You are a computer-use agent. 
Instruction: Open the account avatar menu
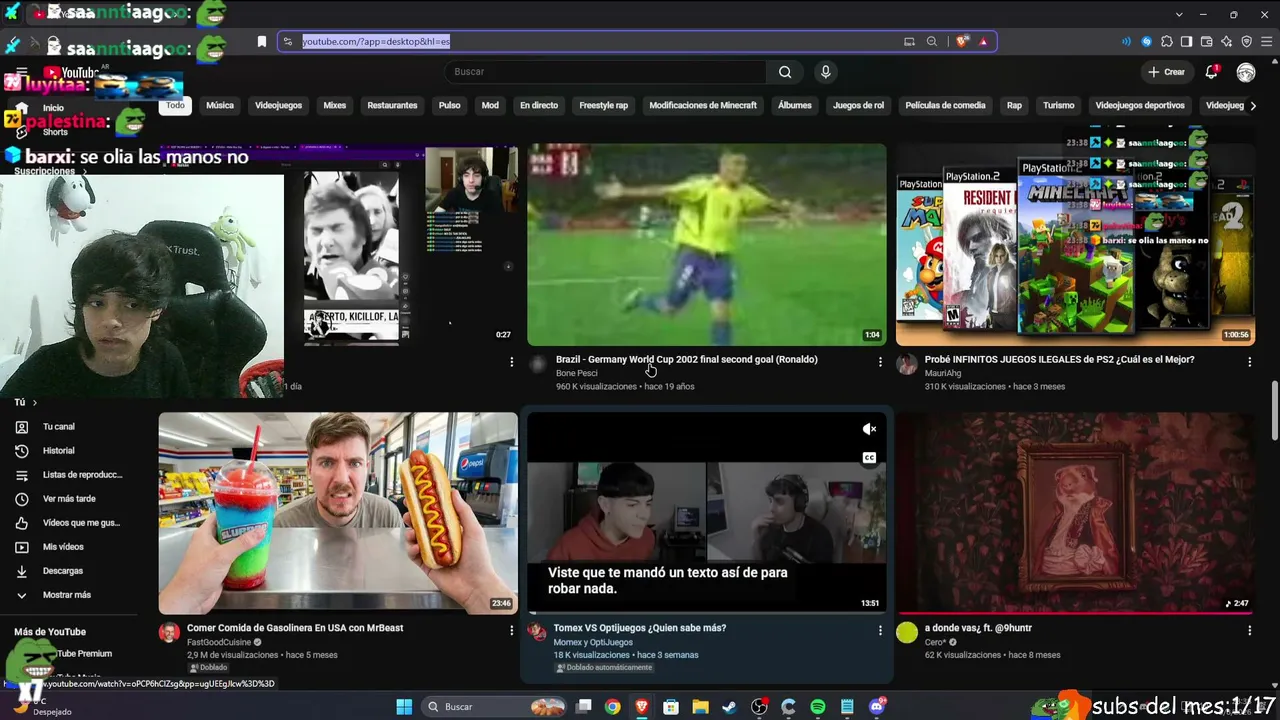pyautogui.click(x=1246, y=72)
